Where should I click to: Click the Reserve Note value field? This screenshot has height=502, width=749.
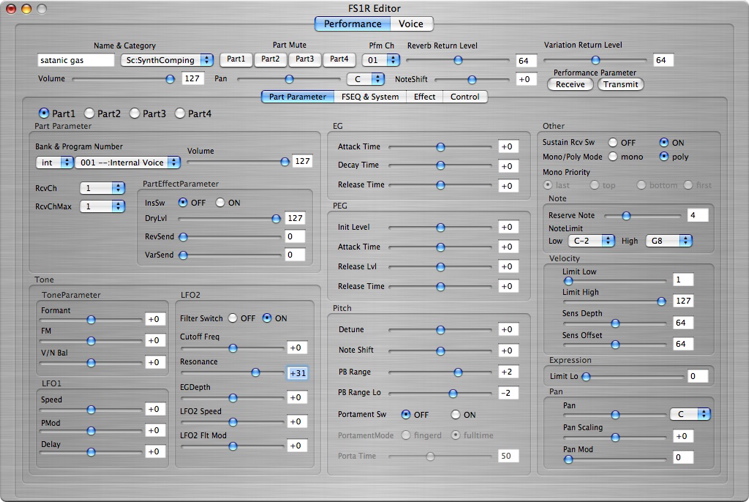point(697,215)
